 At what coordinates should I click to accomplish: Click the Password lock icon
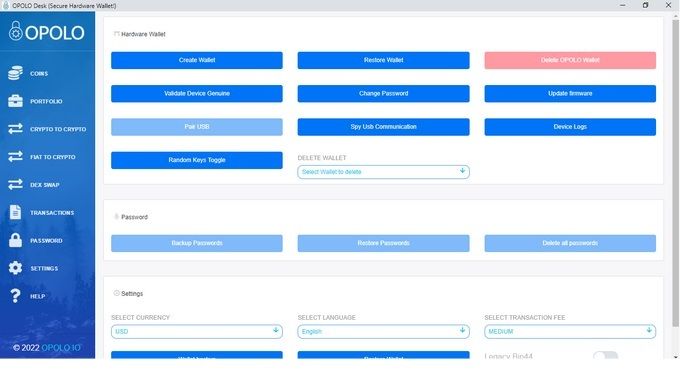15,240
